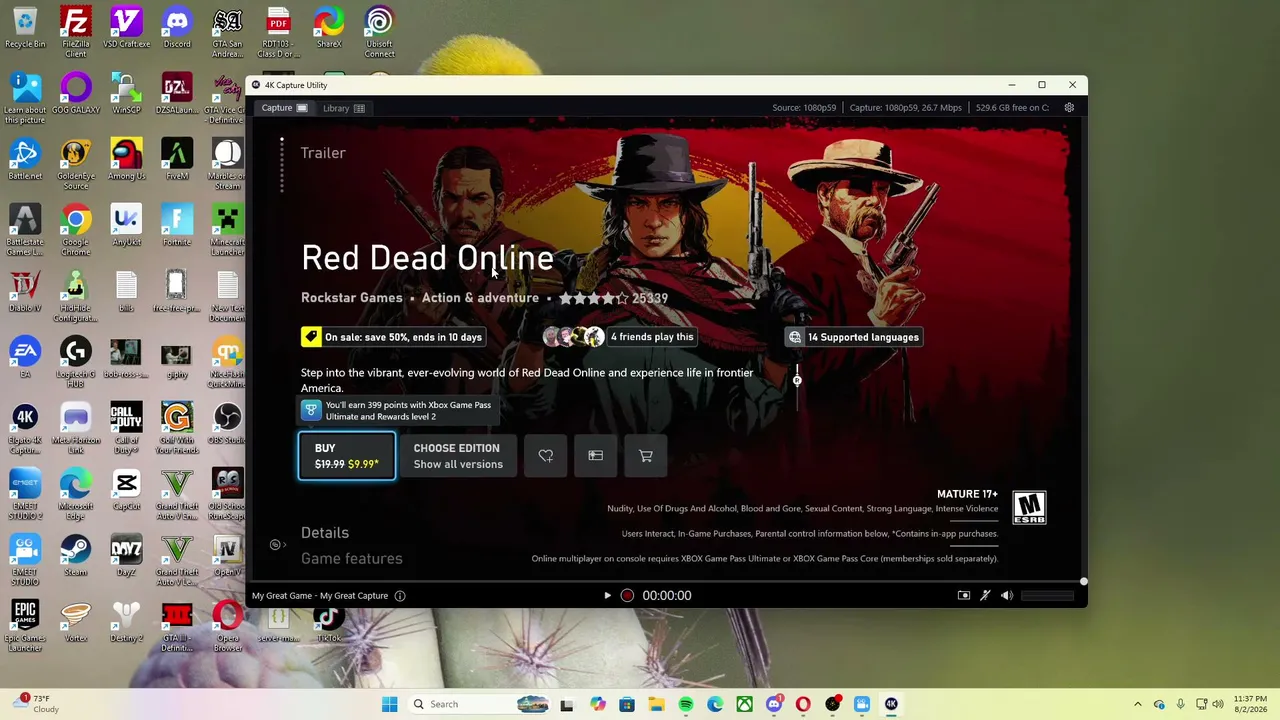This screenshot has height=720, width=1280.
Task: Select the Steam desktop shortcut
Action: pyautogui.click(x=76, y=556)
